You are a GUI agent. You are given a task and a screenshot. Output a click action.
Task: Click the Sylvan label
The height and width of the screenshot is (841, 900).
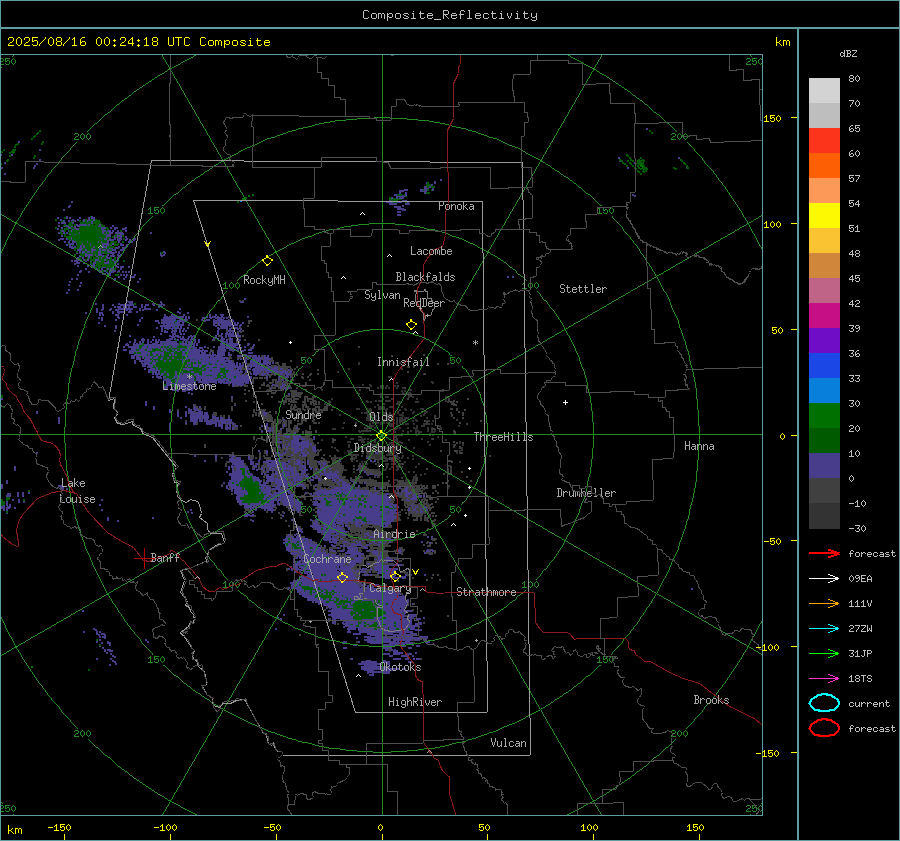click(x=382, y=295)
